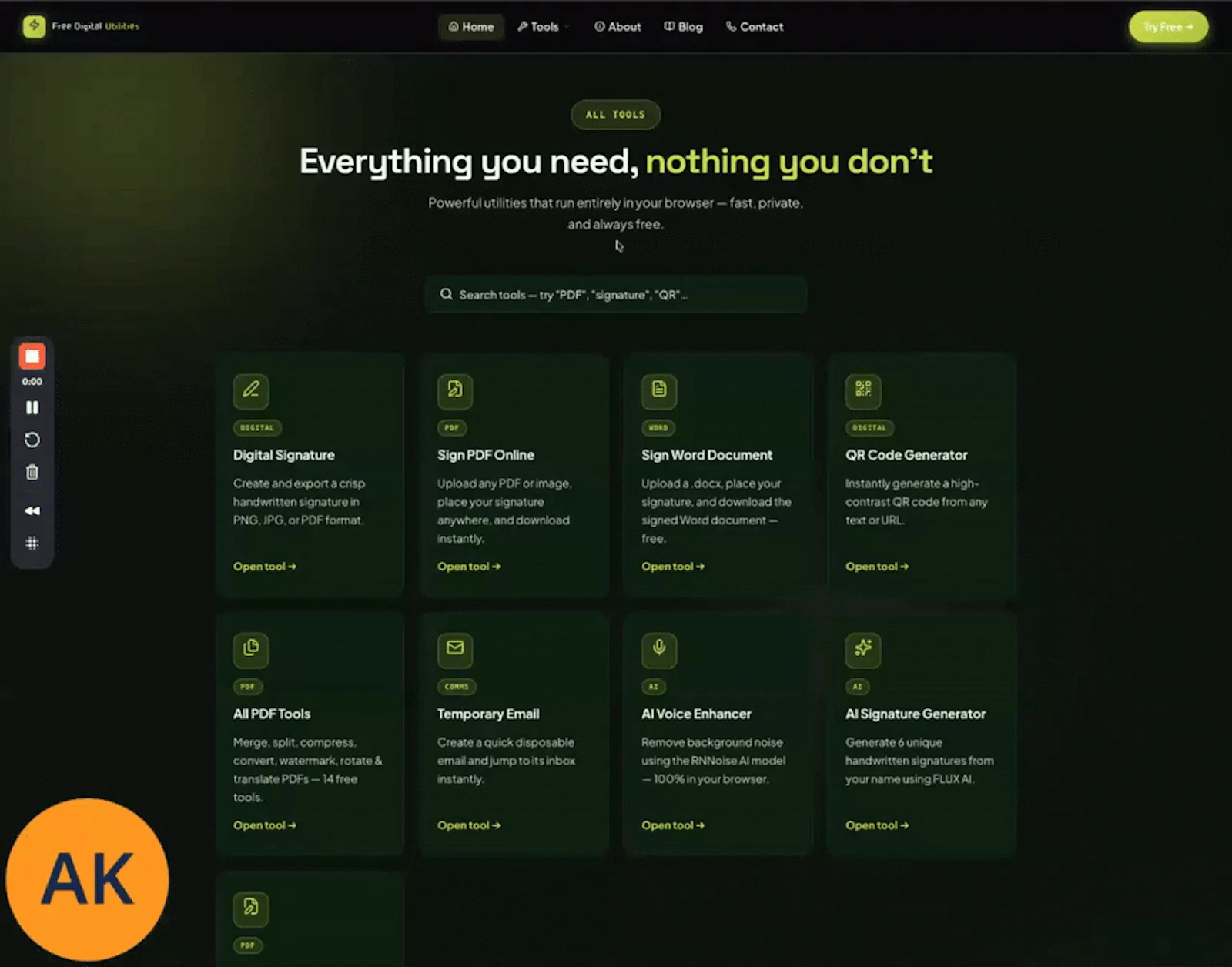This screenshot has height=967, width=1232.
Task: Click the Digital Signature card title
Action: point(284,455)
